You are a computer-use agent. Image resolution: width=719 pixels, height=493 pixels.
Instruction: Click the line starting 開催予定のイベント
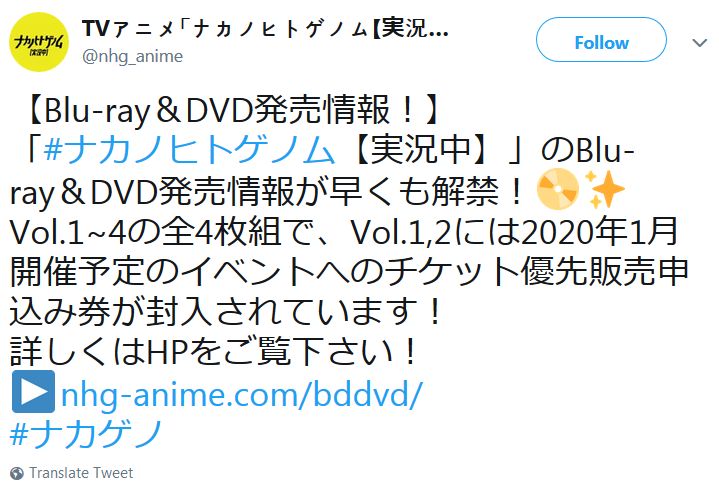(349, 271)
